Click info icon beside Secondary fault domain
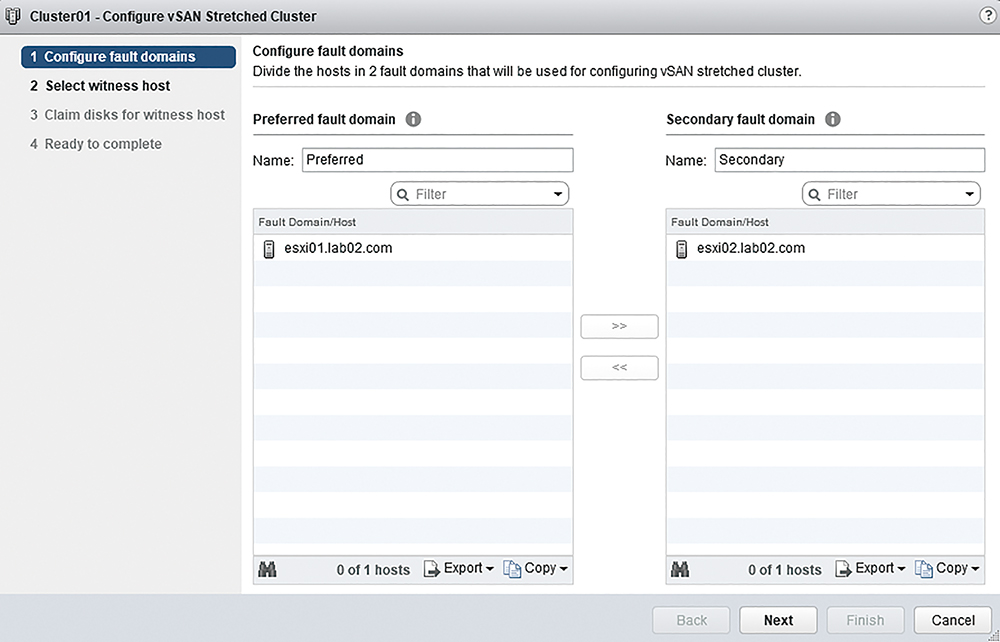Image resolution: width=1000 pixels, height=642 pixels. (x=832, y=119)
